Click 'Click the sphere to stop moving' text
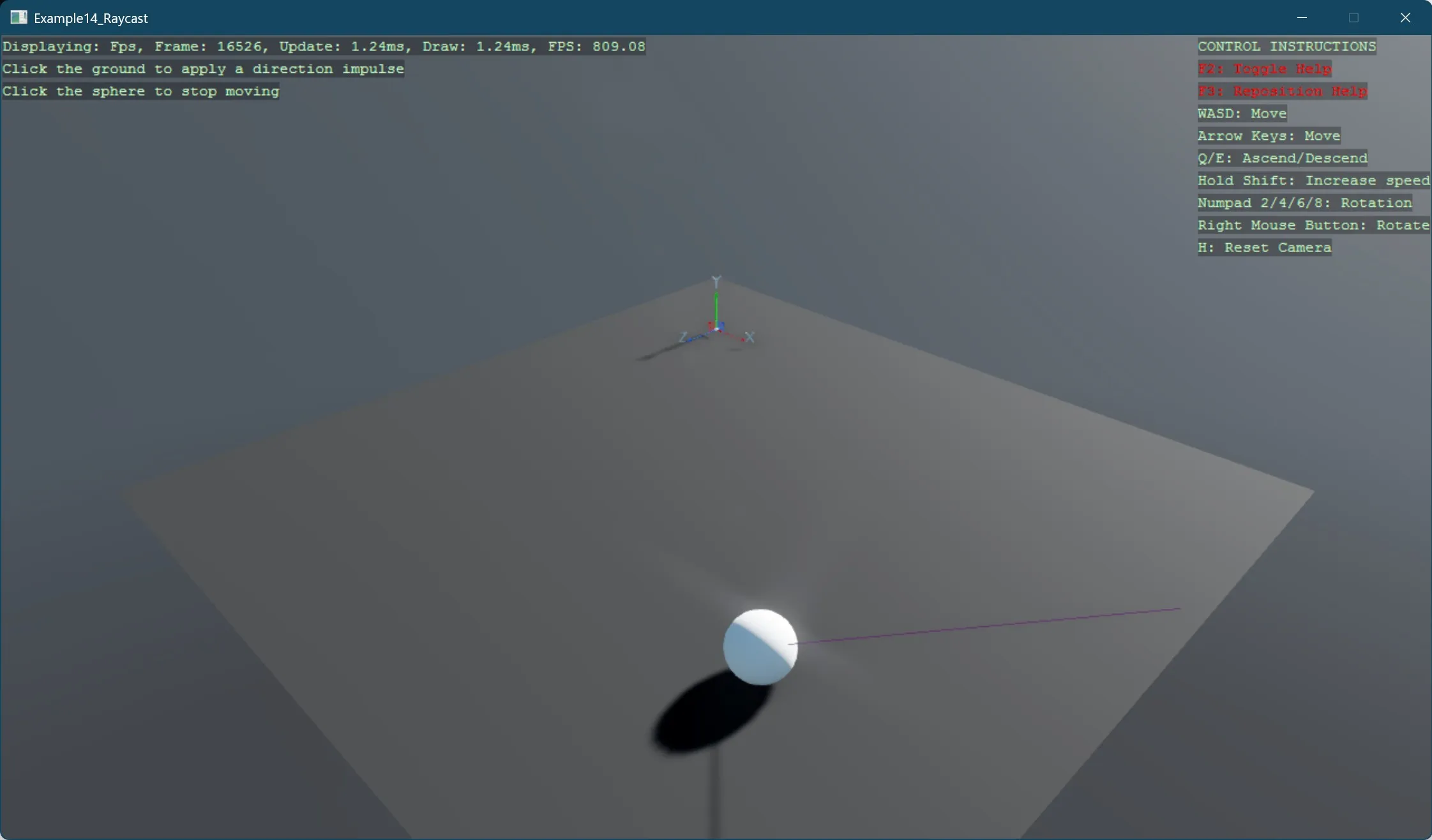The image size is (1432, 840). point(140,91)
